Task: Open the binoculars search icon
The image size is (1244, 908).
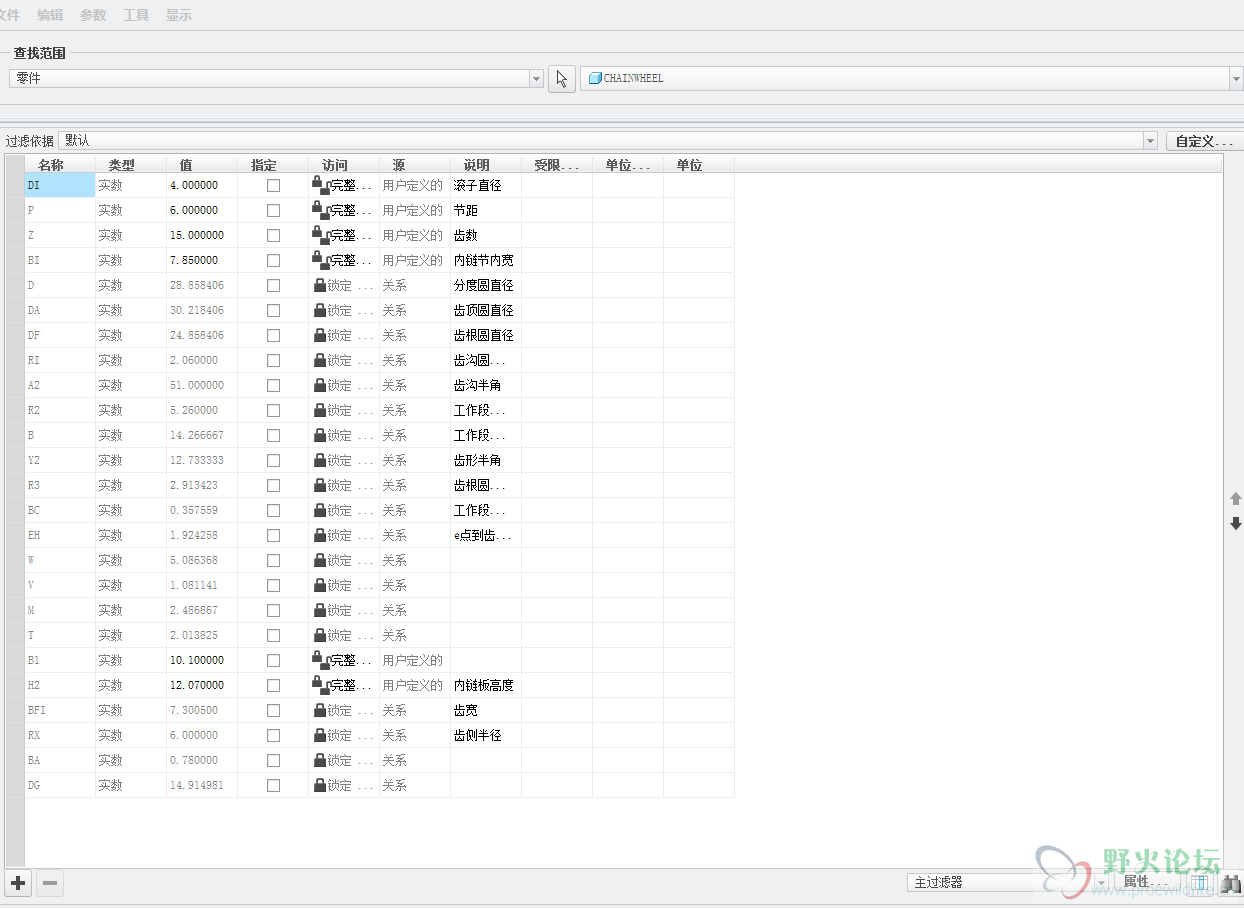Action: pos(1231,883)
